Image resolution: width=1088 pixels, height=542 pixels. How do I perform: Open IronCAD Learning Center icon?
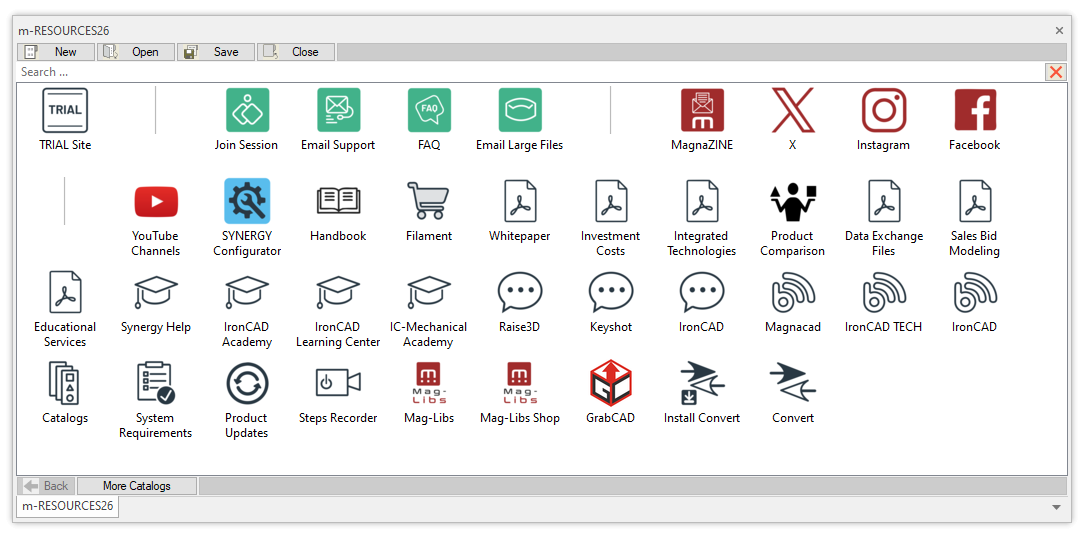point(338,293)
